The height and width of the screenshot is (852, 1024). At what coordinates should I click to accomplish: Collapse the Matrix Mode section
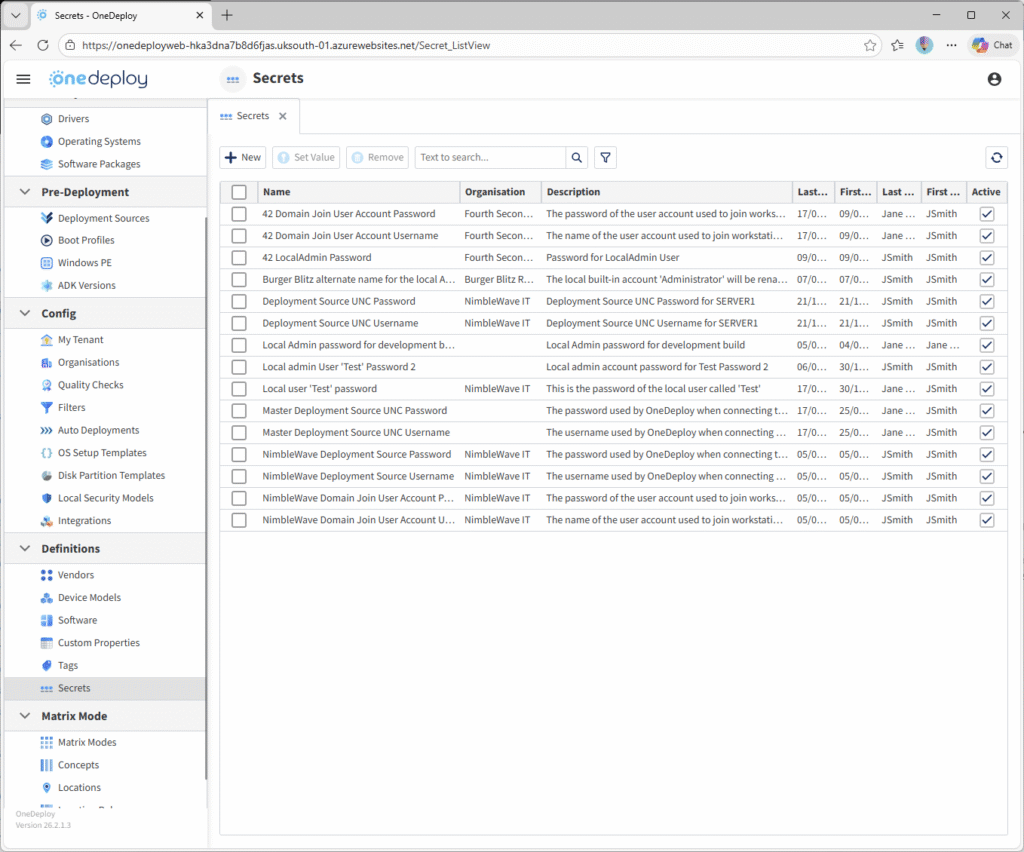point(25,716)
